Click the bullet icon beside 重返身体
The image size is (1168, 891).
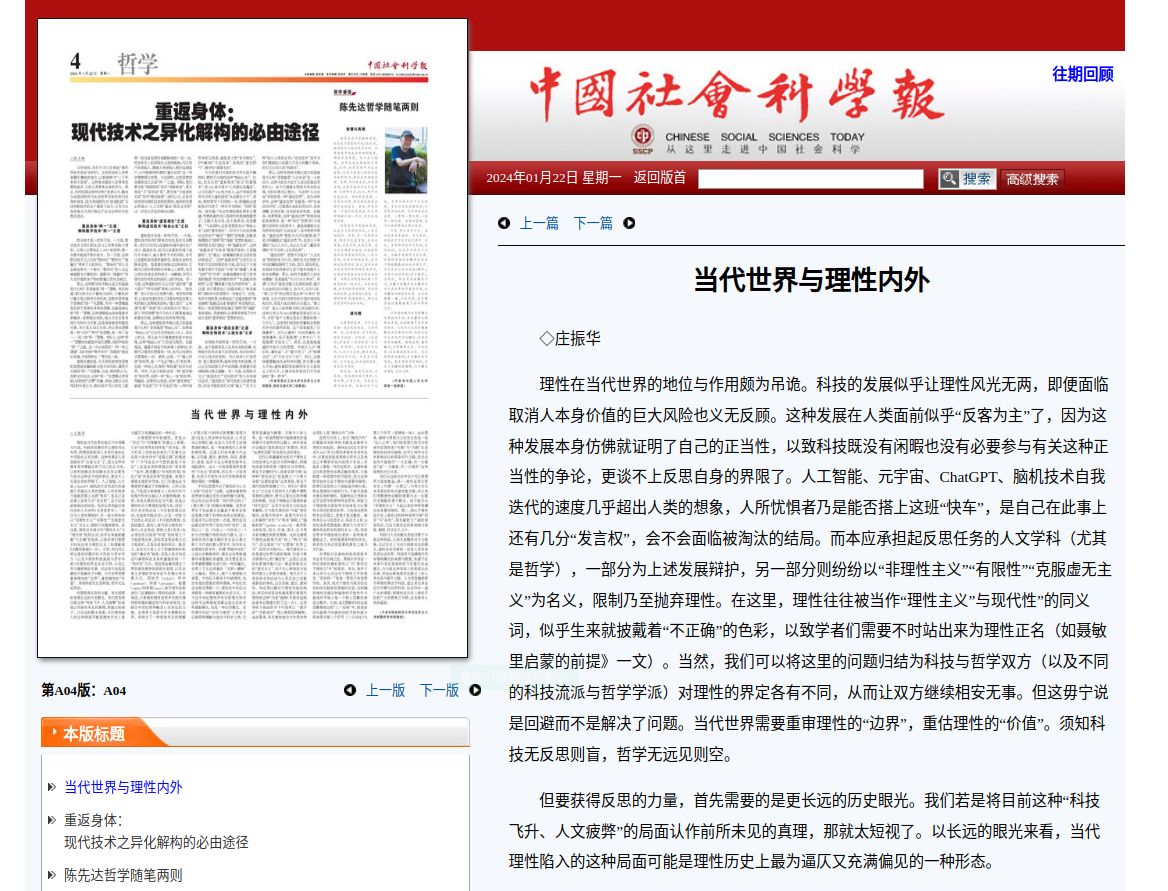(x=52, y=821)
